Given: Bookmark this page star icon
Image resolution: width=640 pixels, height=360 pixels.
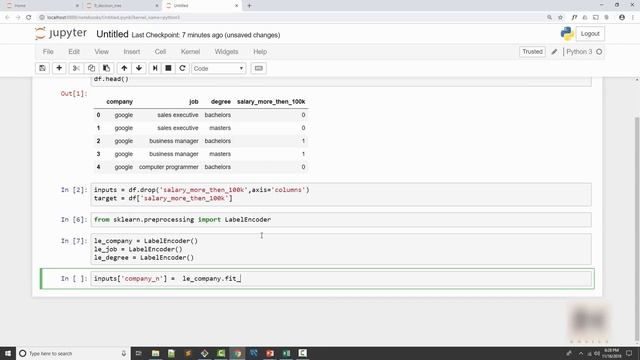Looking at the screenshot, I should [560, 17].
